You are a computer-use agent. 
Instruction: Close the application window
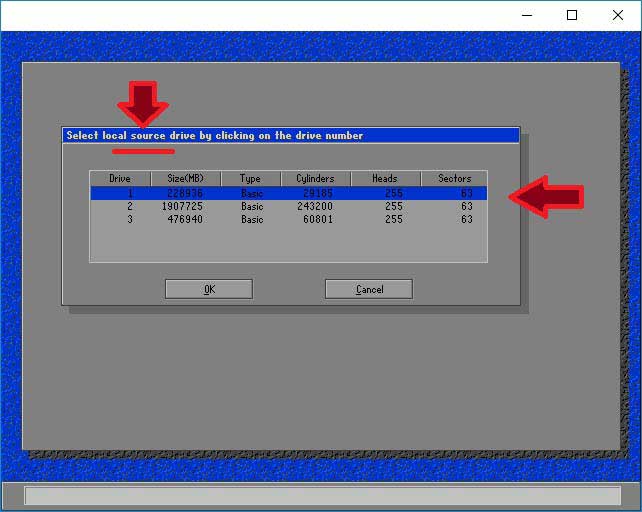618,15
